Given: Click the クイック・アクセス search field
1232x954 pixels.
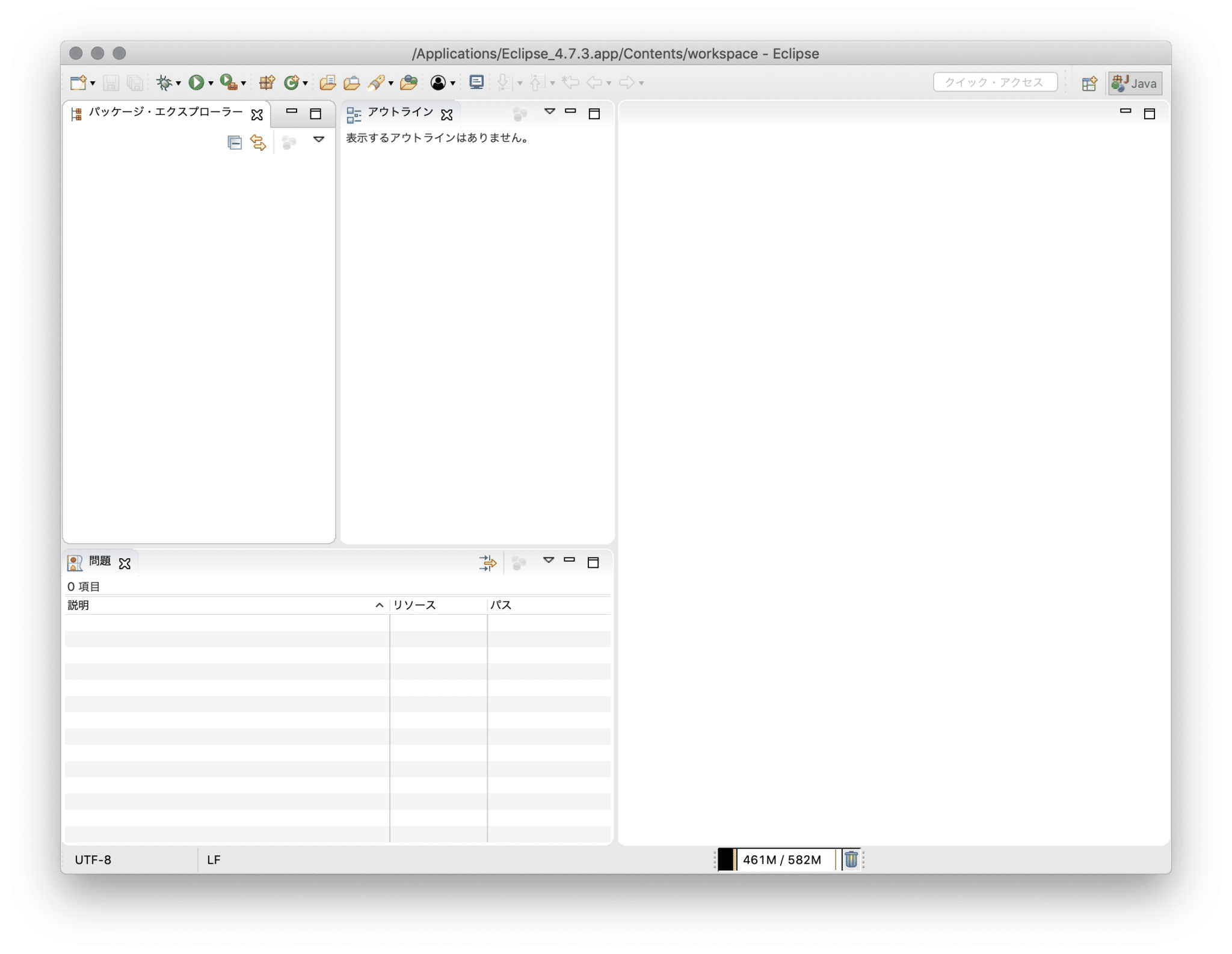Looking at the screenshot, I should [995, 82].
